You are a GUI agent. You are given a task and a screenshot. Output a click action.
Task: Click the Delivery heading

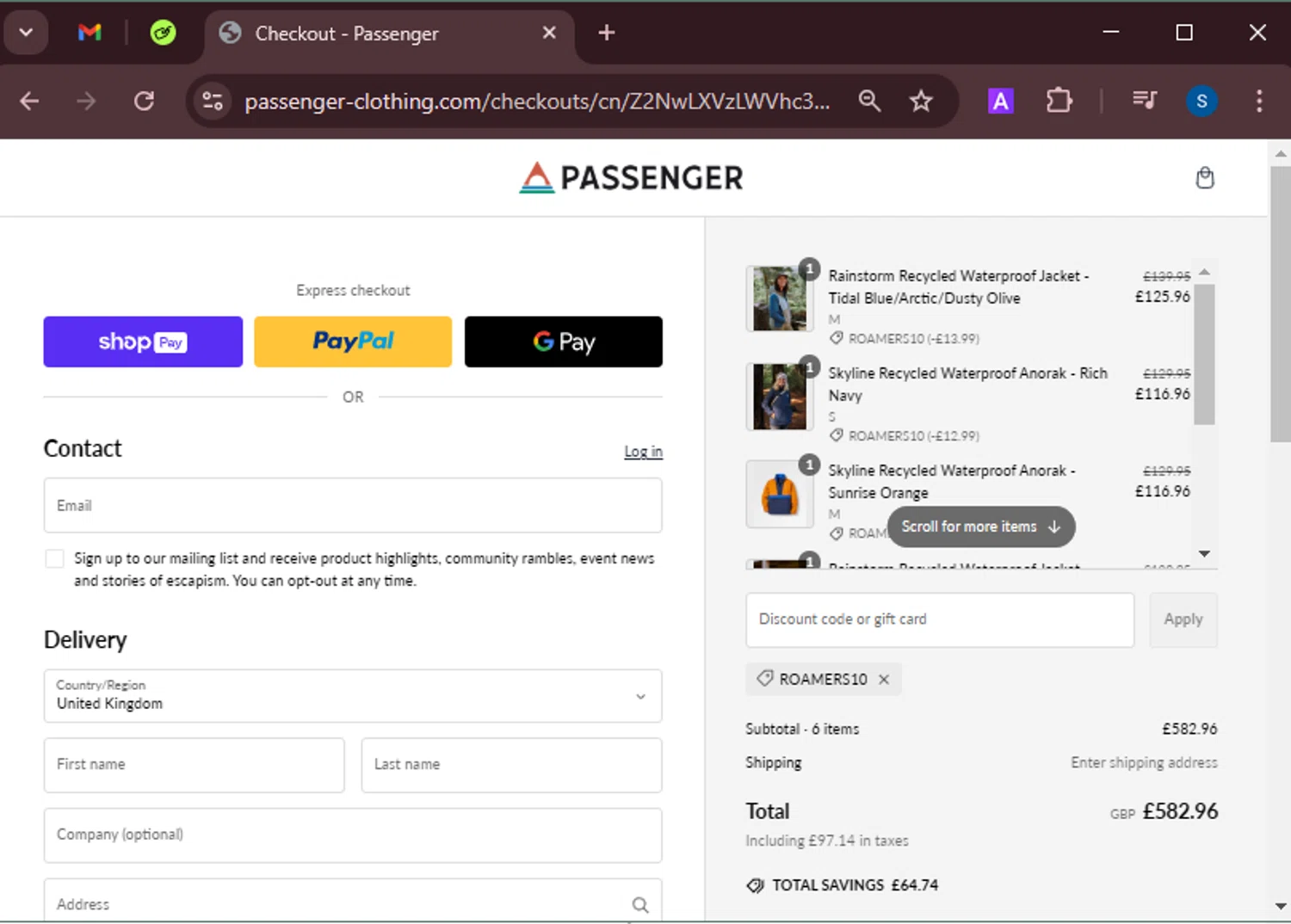point(85,639)
